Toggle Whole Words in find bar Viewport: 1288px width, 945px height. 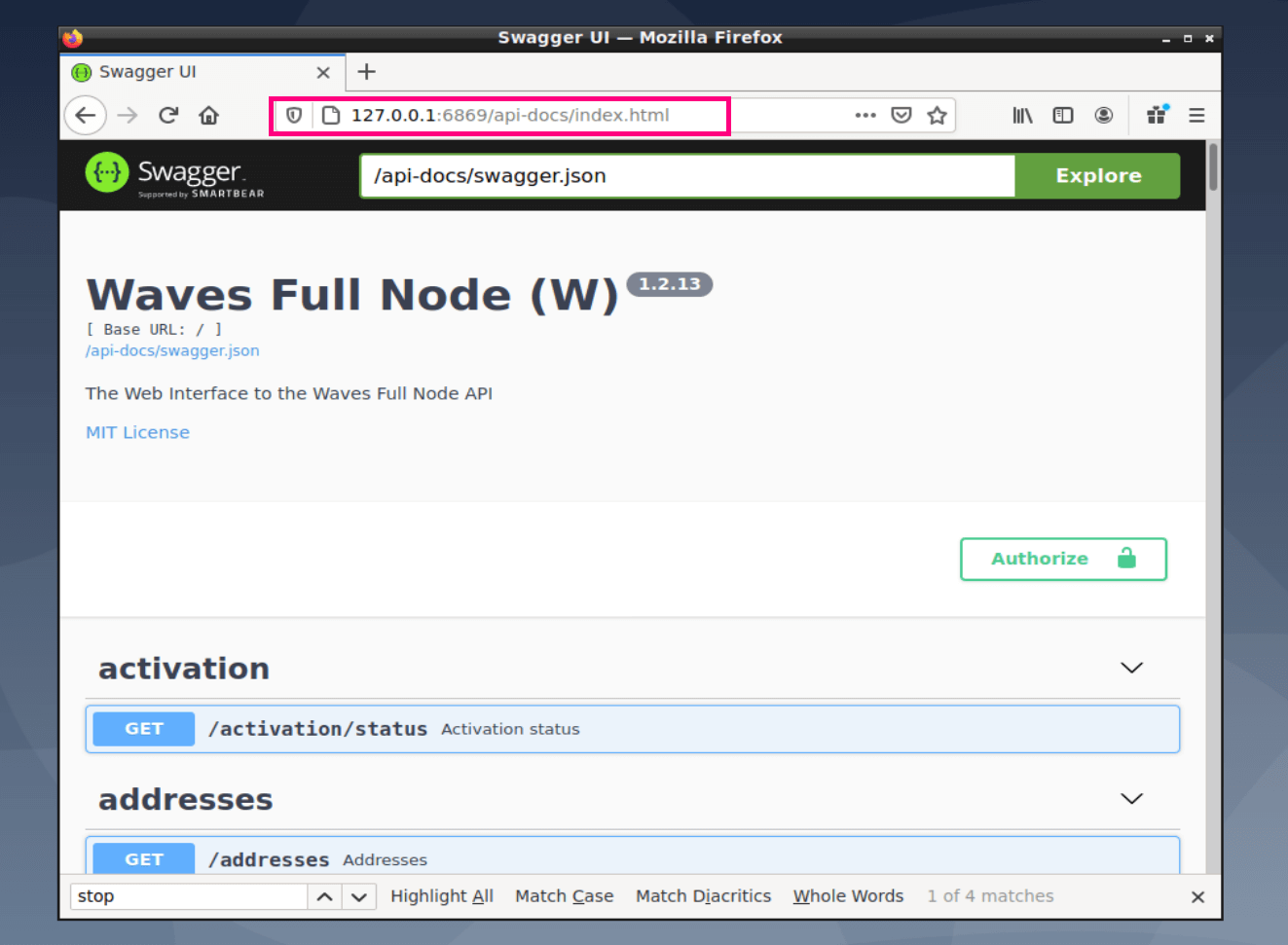point(848,896)
